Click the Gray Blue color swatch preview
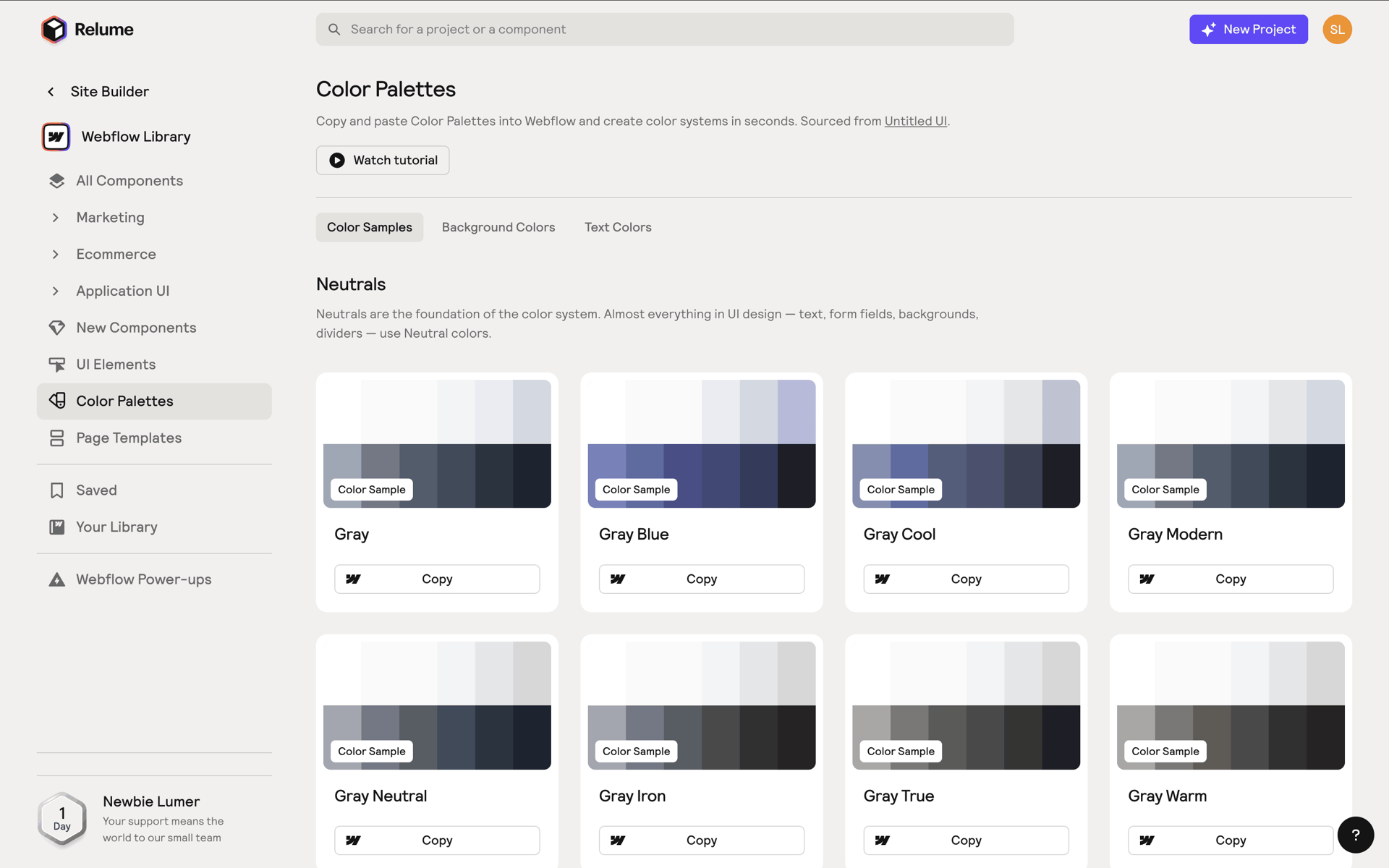Image resolution: width=1389 pixels, height=868 pixels. pyautogui.click(x=701, y=443)
